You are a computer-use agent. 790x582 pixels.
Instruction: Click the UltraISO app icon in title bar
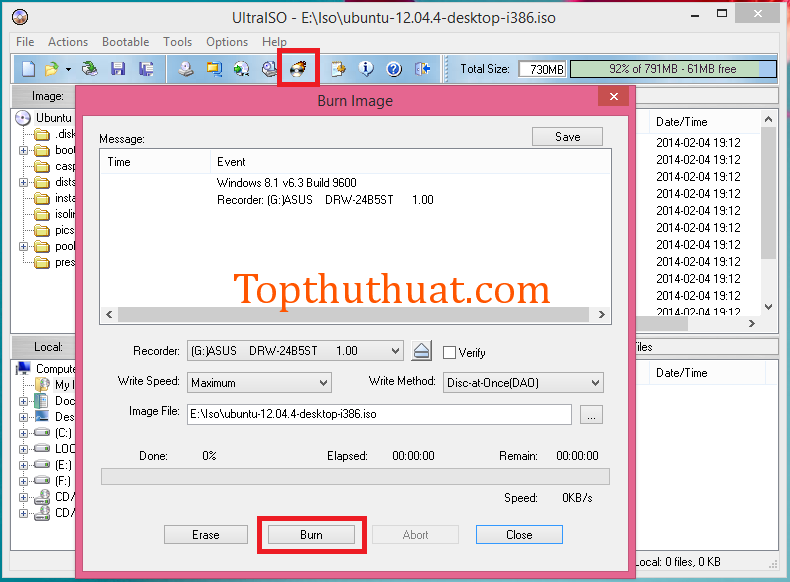(20, 17)
